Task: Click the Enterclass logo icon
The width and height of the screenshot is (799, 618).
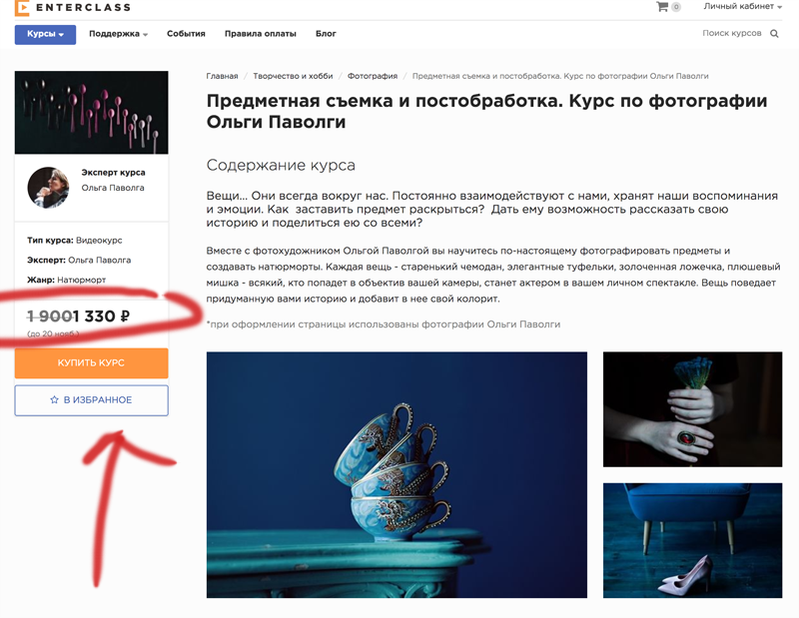Action: click(x=22, y=8)
